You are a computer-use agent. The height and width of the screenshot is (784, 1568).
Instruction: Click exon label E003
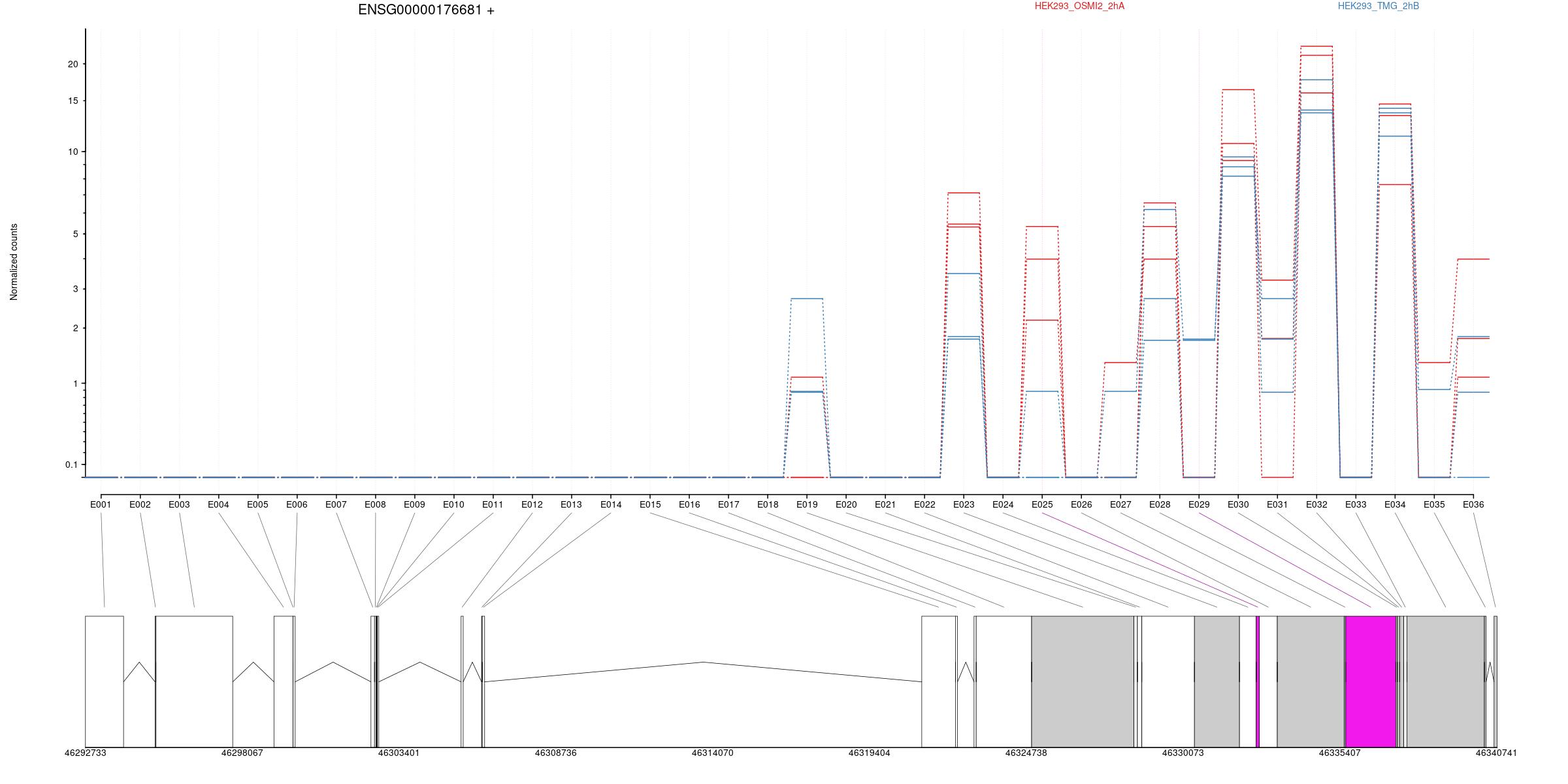coord(179,504)
